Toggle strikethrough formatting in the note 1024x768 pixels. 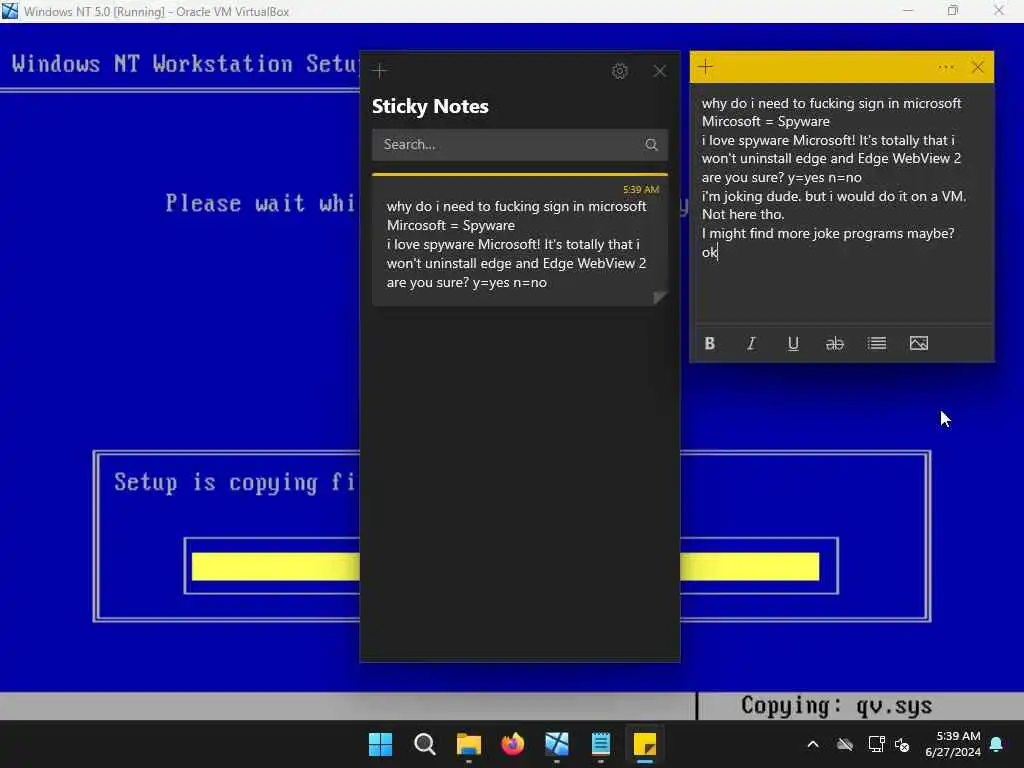coord(835,344)
